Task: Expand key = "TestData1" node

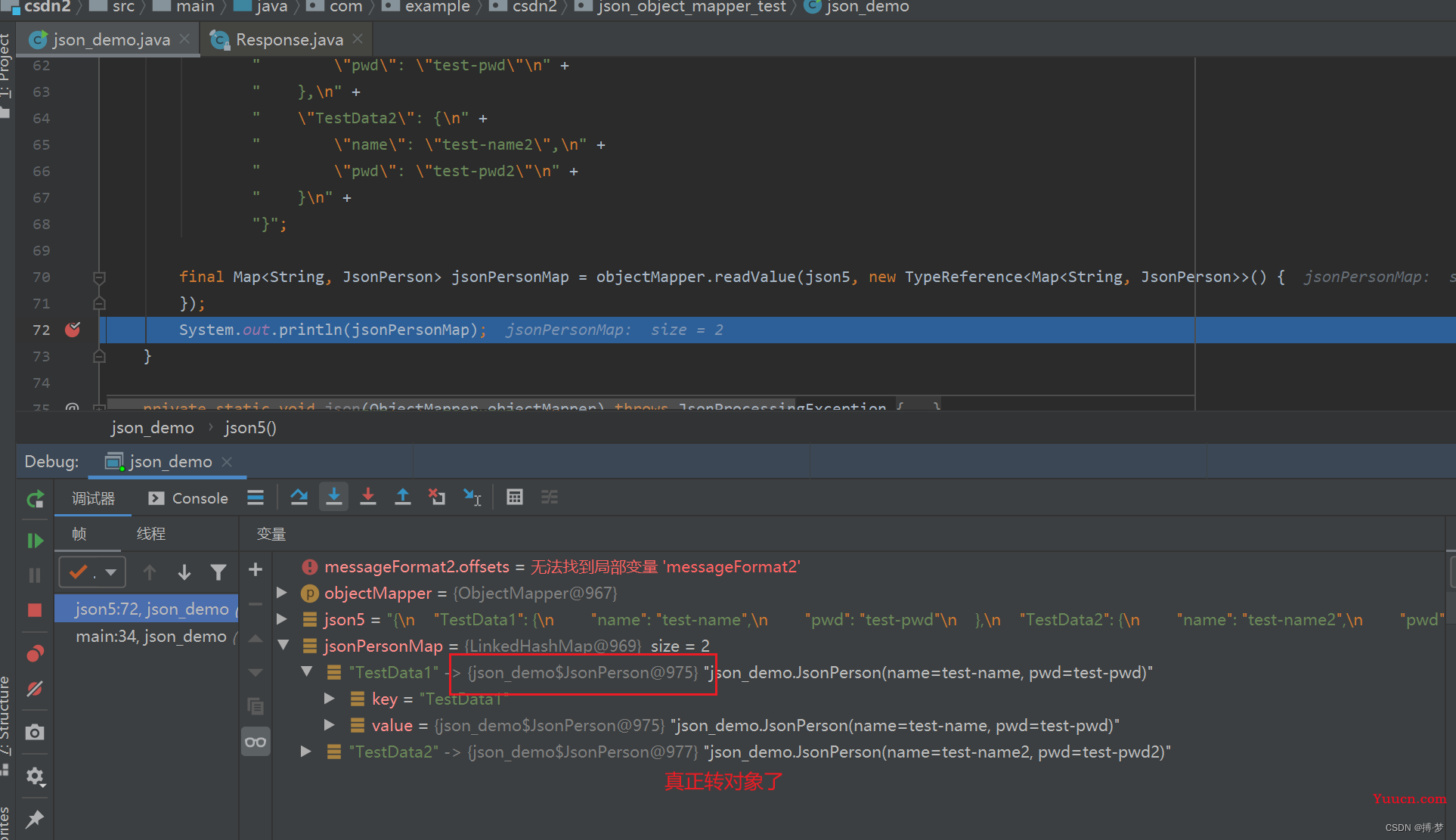Action: 330,699
